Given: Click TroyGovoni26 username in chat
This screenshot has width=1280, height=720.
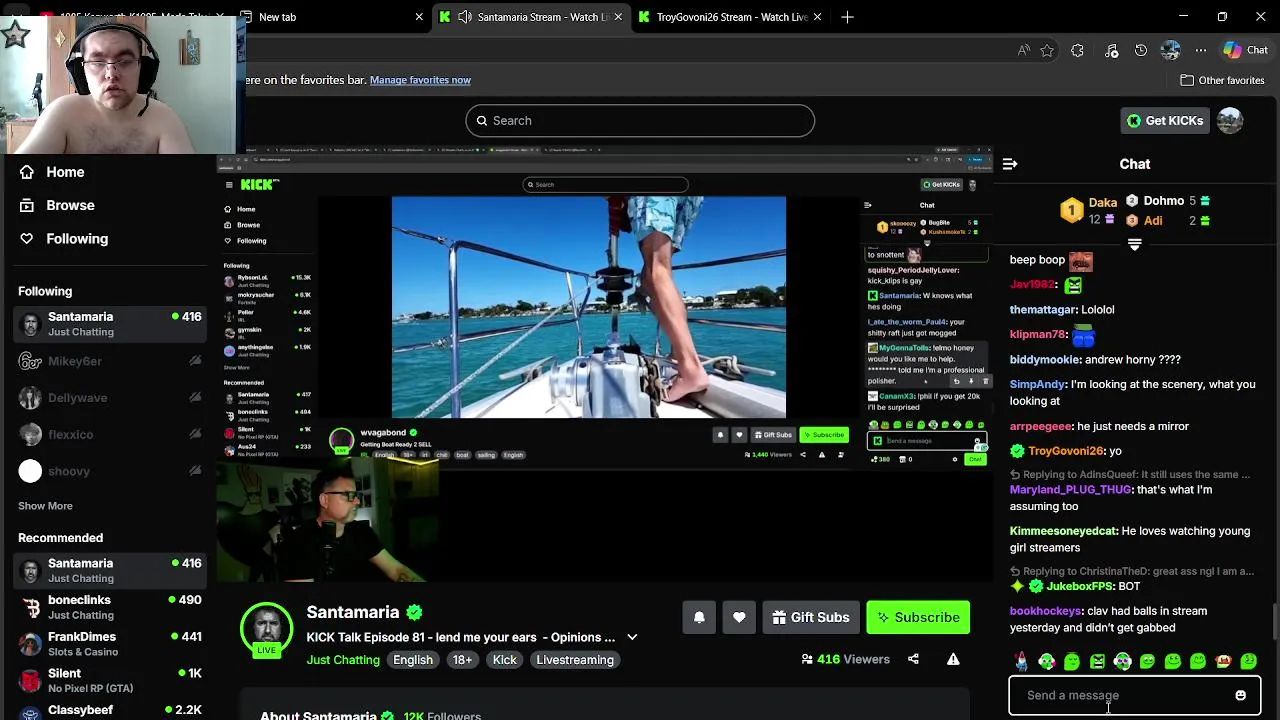Looking at the screenshot, I should point(1065,451).
